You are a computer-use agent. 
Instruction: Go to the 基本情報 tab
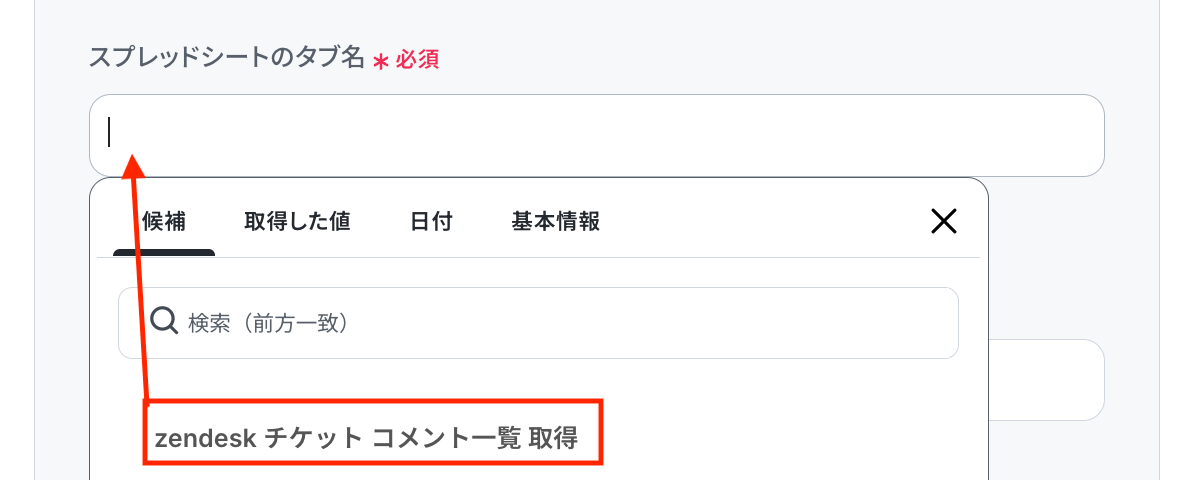(x=555, y=222)
